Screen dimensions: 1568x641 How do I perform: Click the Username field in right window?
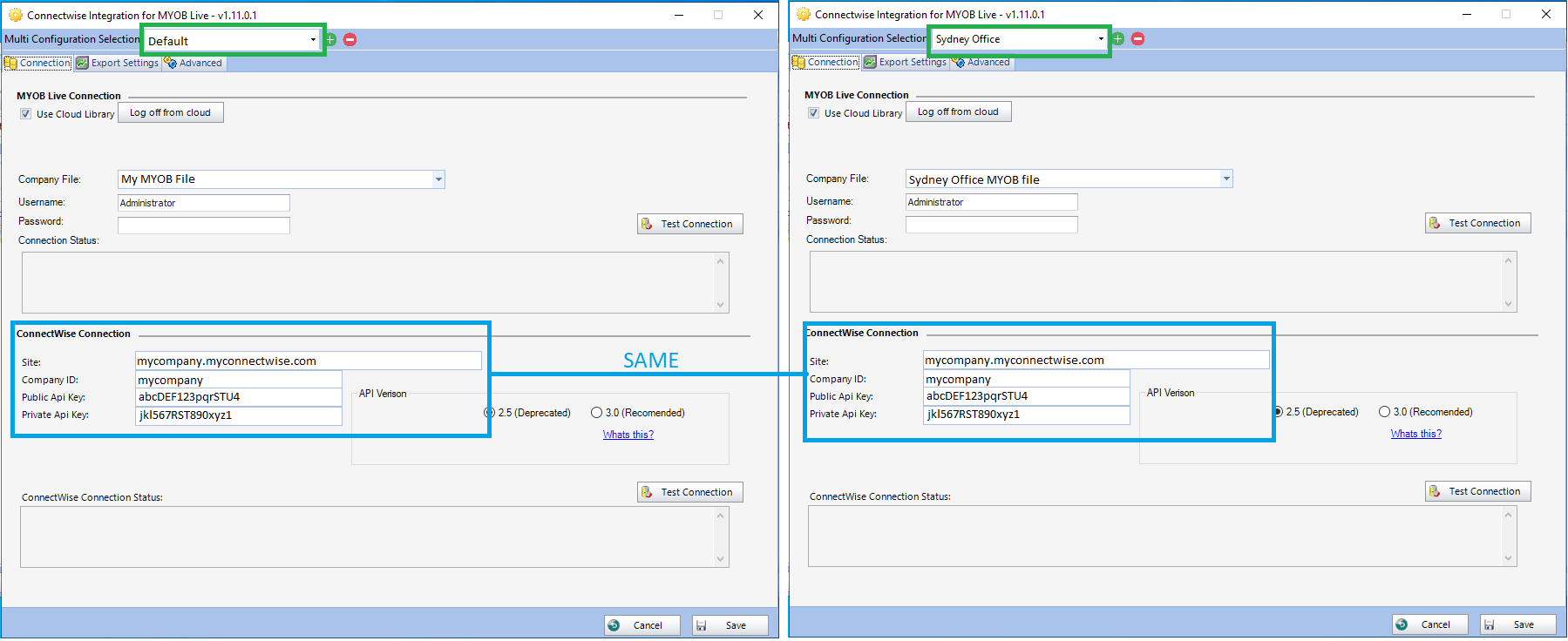tap(992, 202)
